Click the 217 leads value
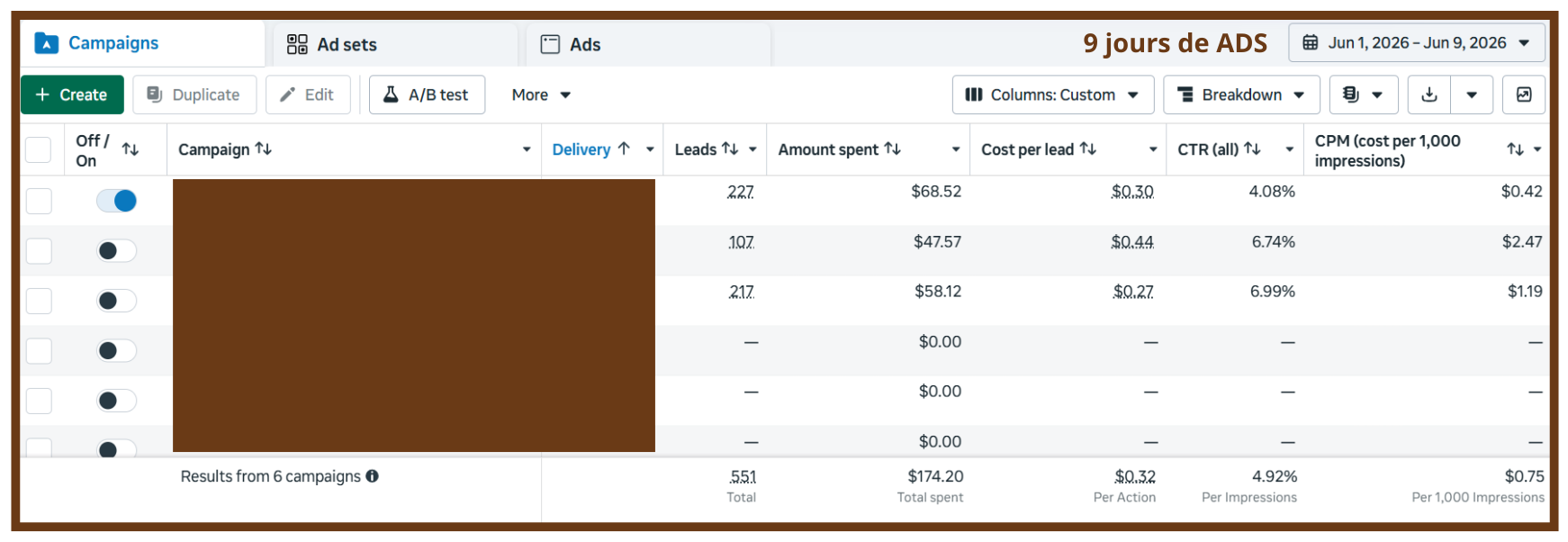Image resolution: width=1568 pixels, height=542 pixels. point(742,292)
